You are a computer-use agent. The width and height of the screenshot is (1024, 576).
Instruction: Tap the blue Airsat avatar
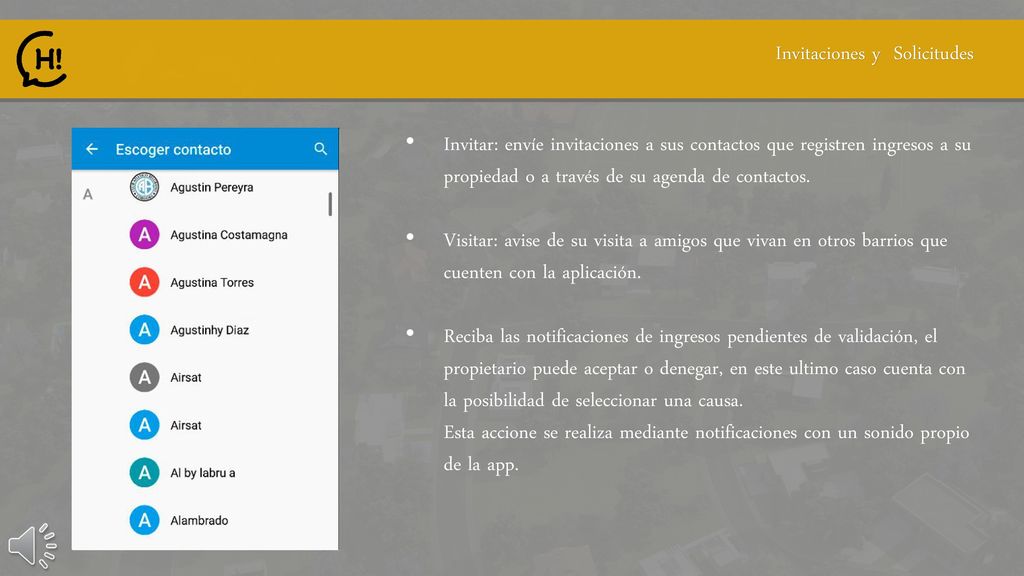tap(144, 425)
